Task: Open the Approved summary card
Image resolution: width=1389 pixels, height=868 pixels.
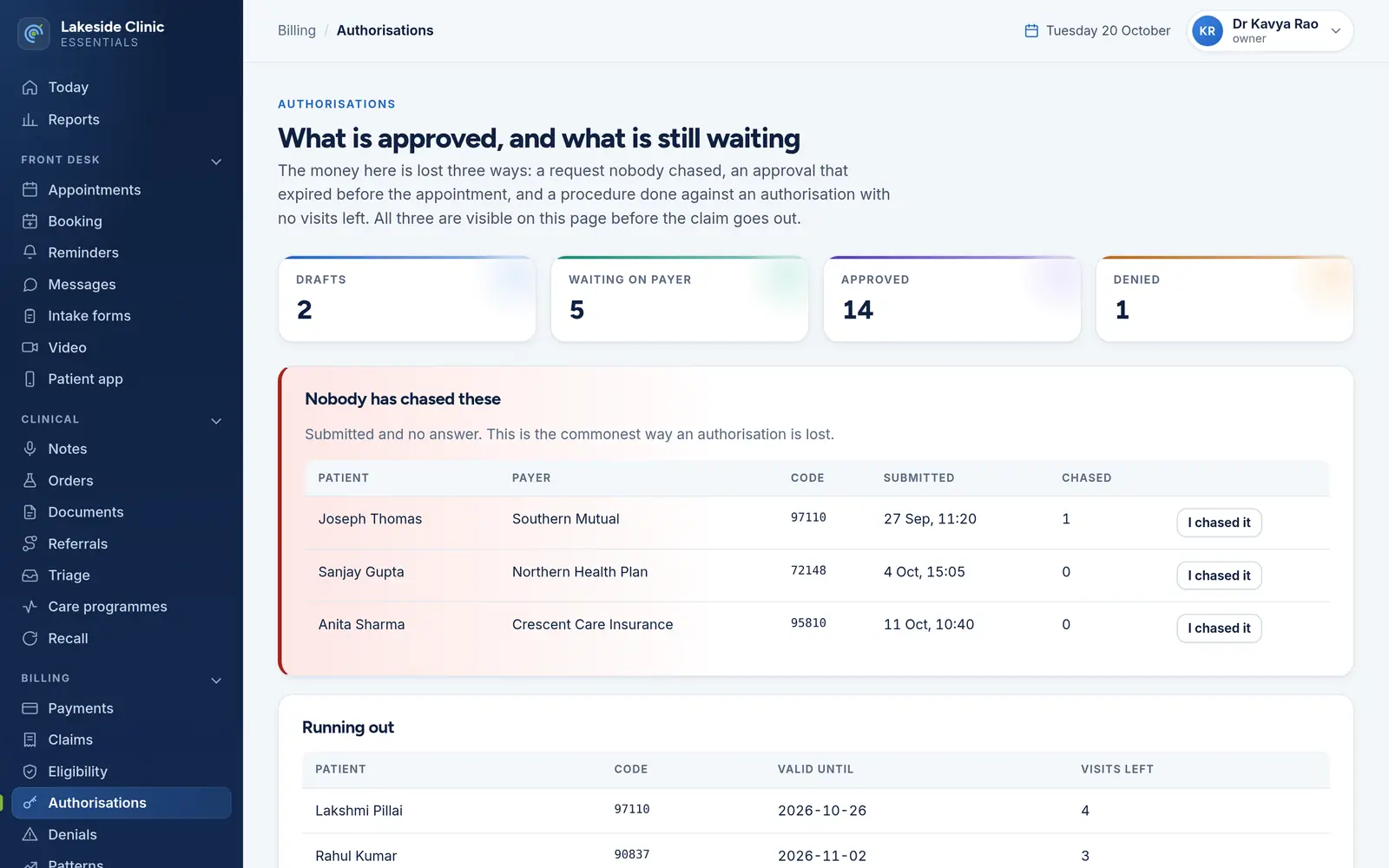Action: point(952,299)
